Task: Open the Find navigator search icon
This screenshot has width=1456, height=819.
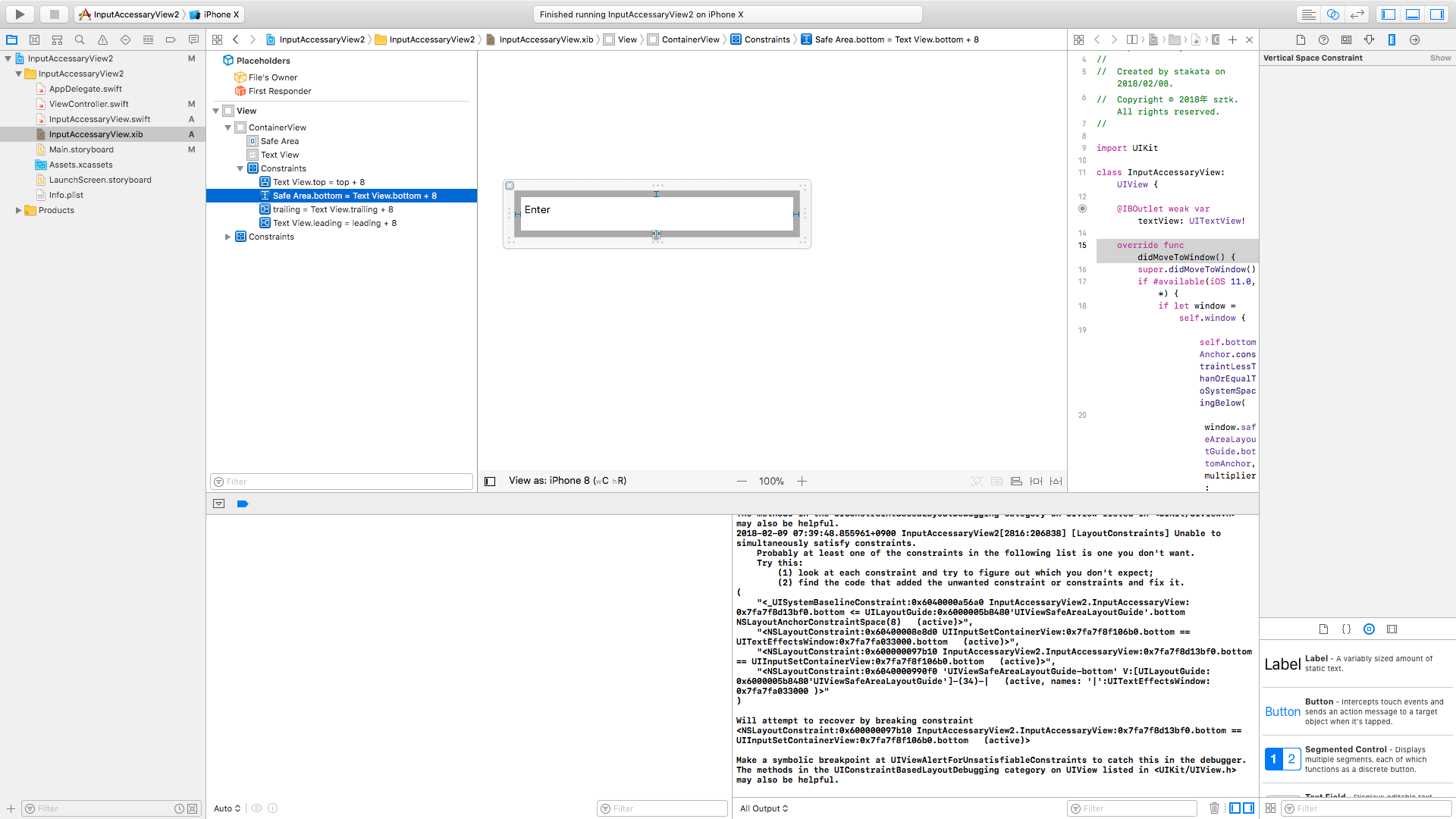Action: (80, 39)
